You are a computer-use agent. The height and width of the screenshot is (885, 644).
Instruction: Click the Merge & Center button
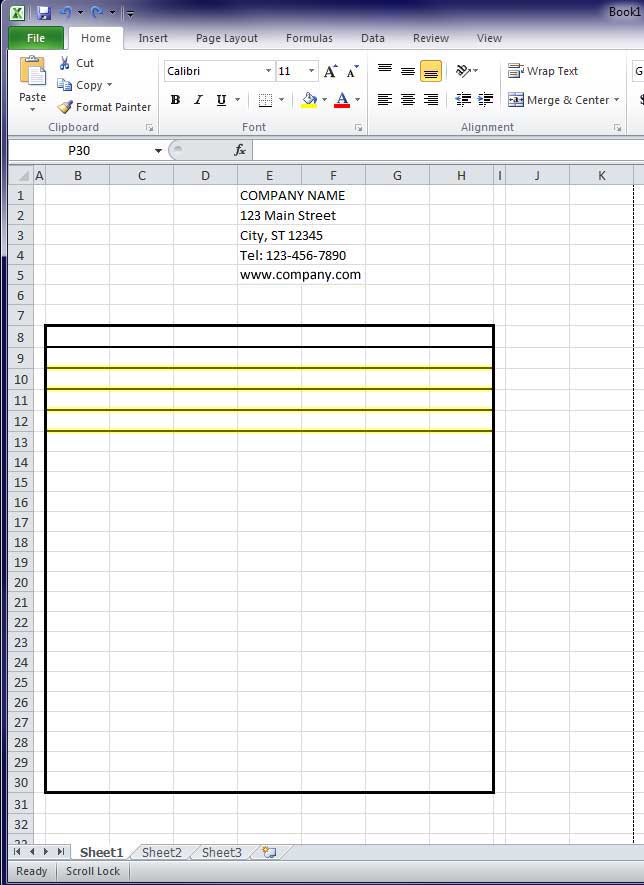(x=559, y=100)
